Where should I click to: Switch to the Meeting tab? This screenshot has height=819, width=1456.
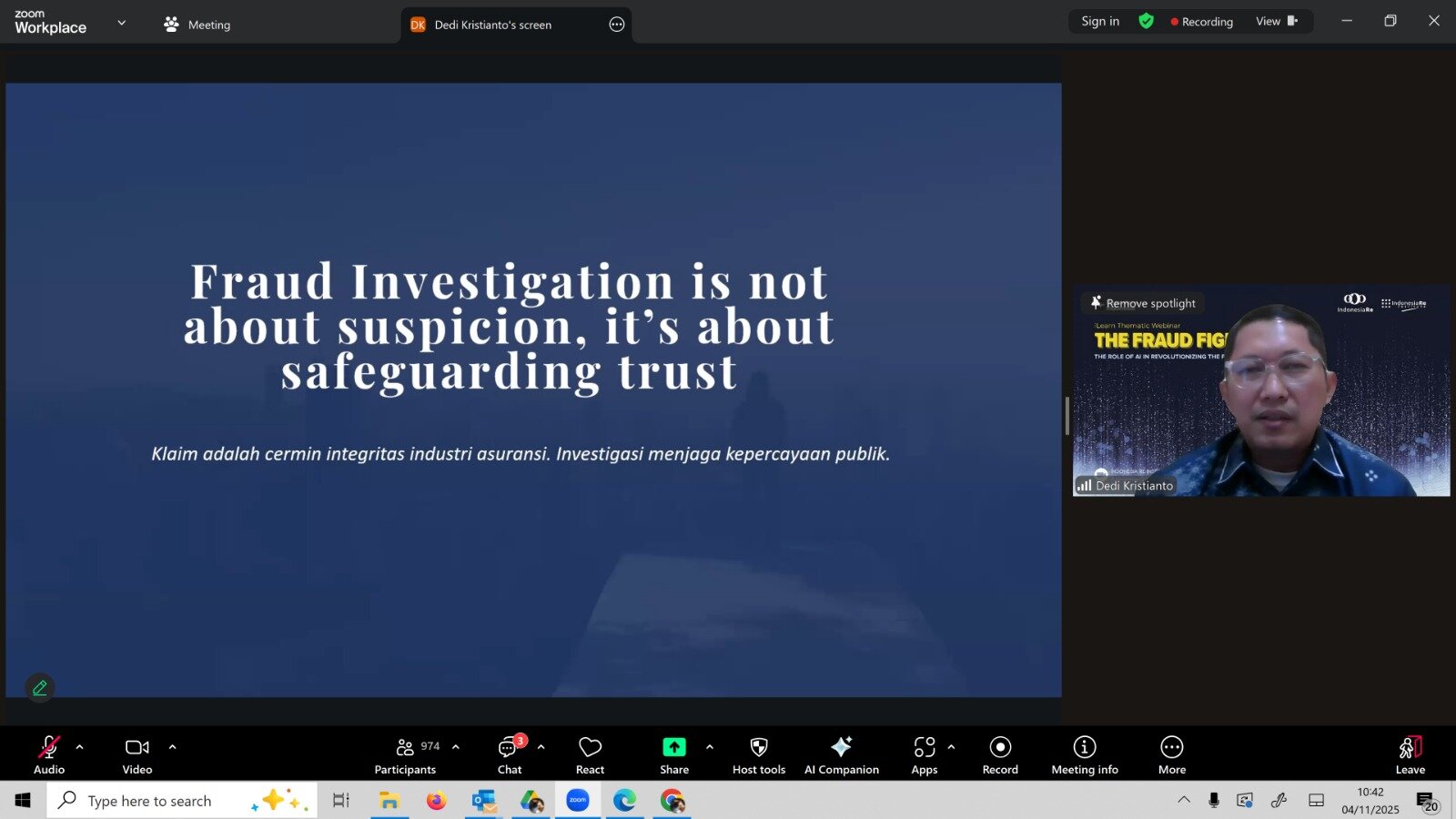click(x=197, y=25)
